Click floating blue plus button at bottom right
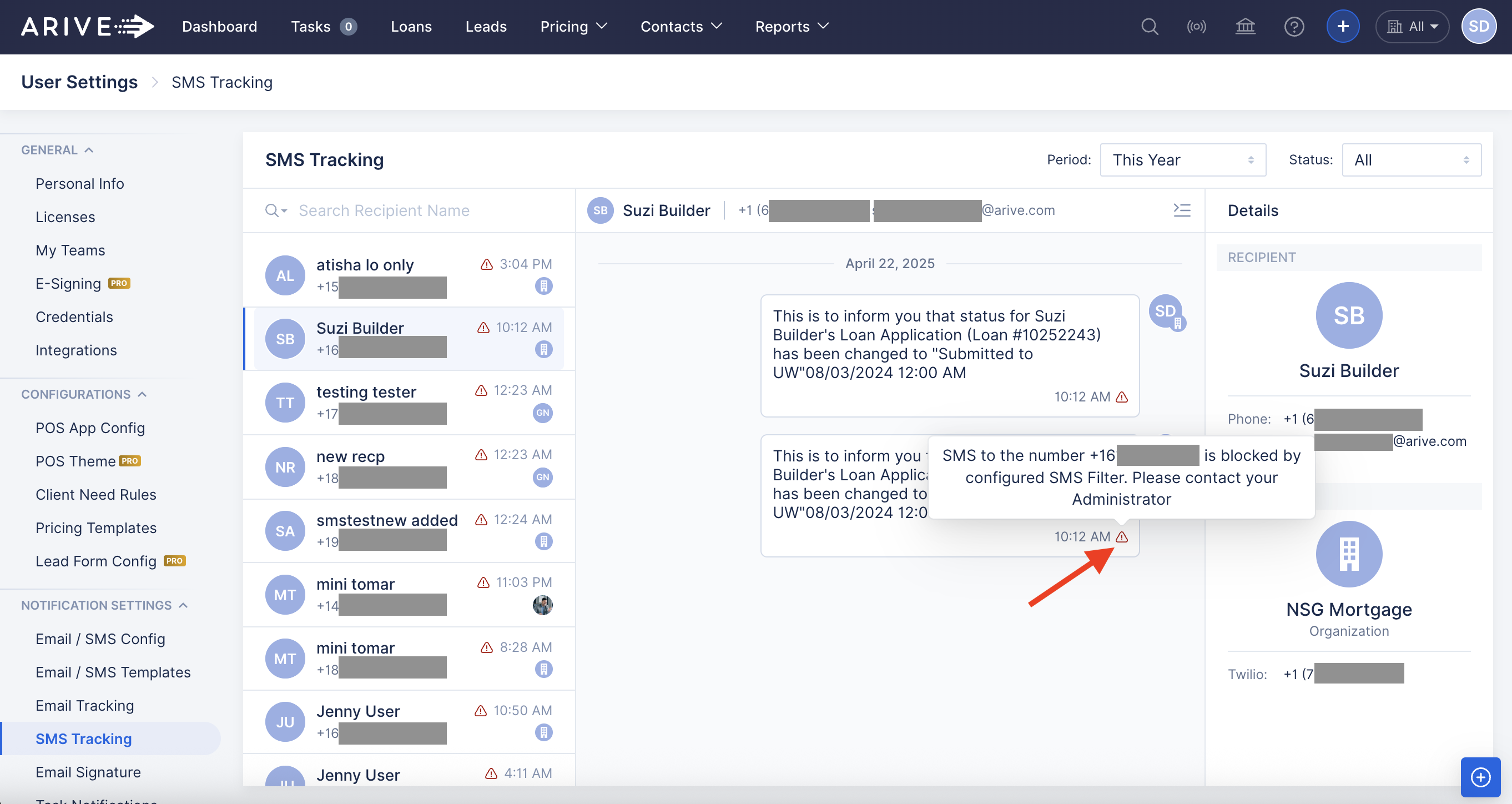This screenshot has width=1512, height=804. tap(1480, 777)
